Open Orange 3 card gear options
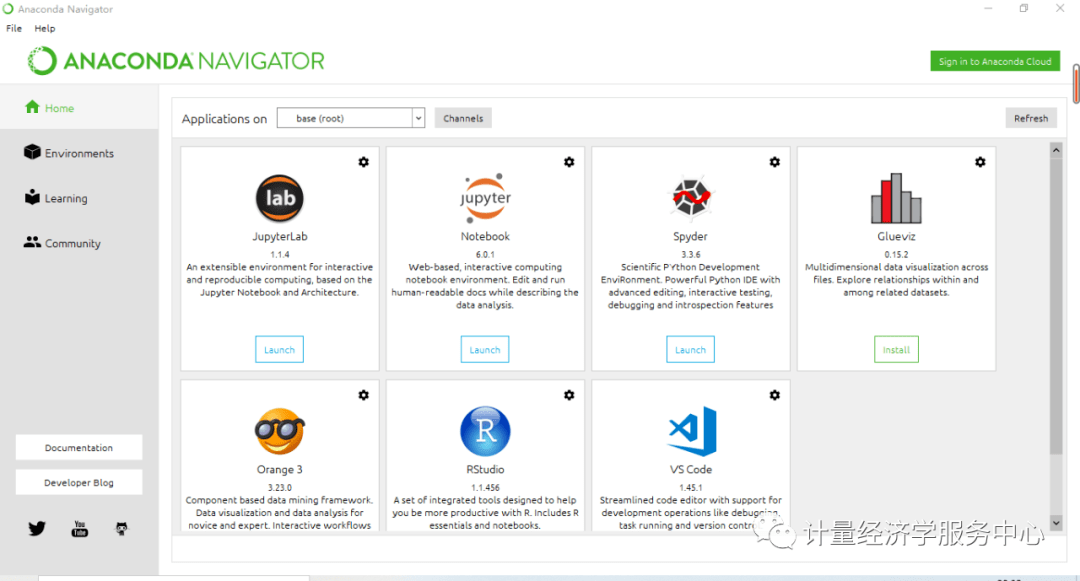The image size is (1080, 581). [364, 395]
